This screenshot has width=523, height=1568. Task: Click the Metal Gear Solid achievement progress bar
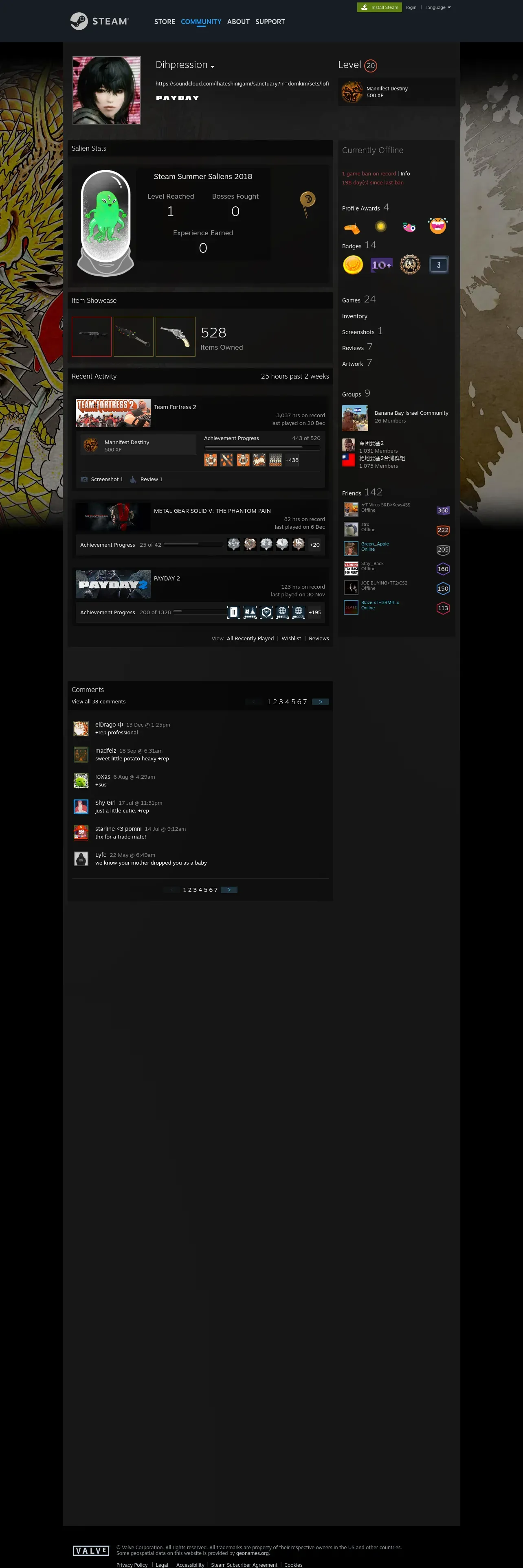point(194,544)
